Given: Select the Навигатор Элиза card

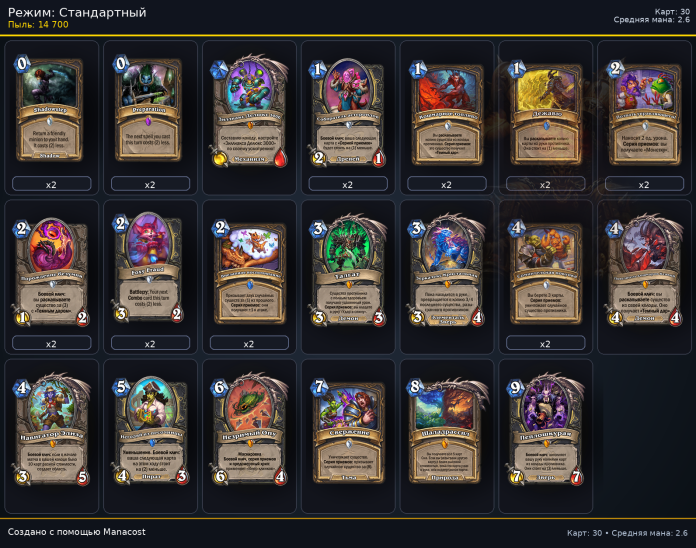Looking at the screenshot, I should 51,428.
